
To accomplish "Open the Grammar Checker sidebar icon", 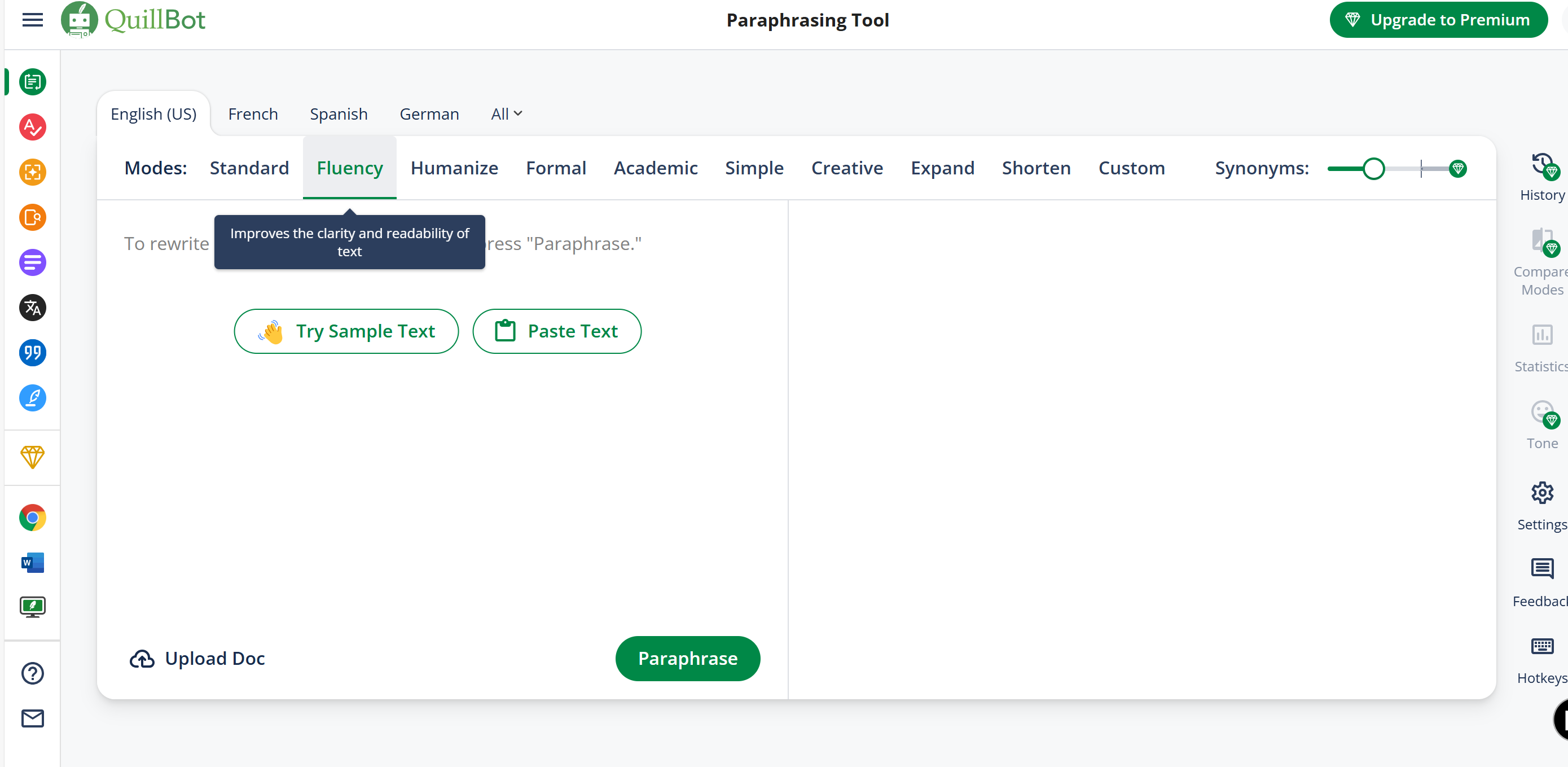I will (x=32, y=127).
